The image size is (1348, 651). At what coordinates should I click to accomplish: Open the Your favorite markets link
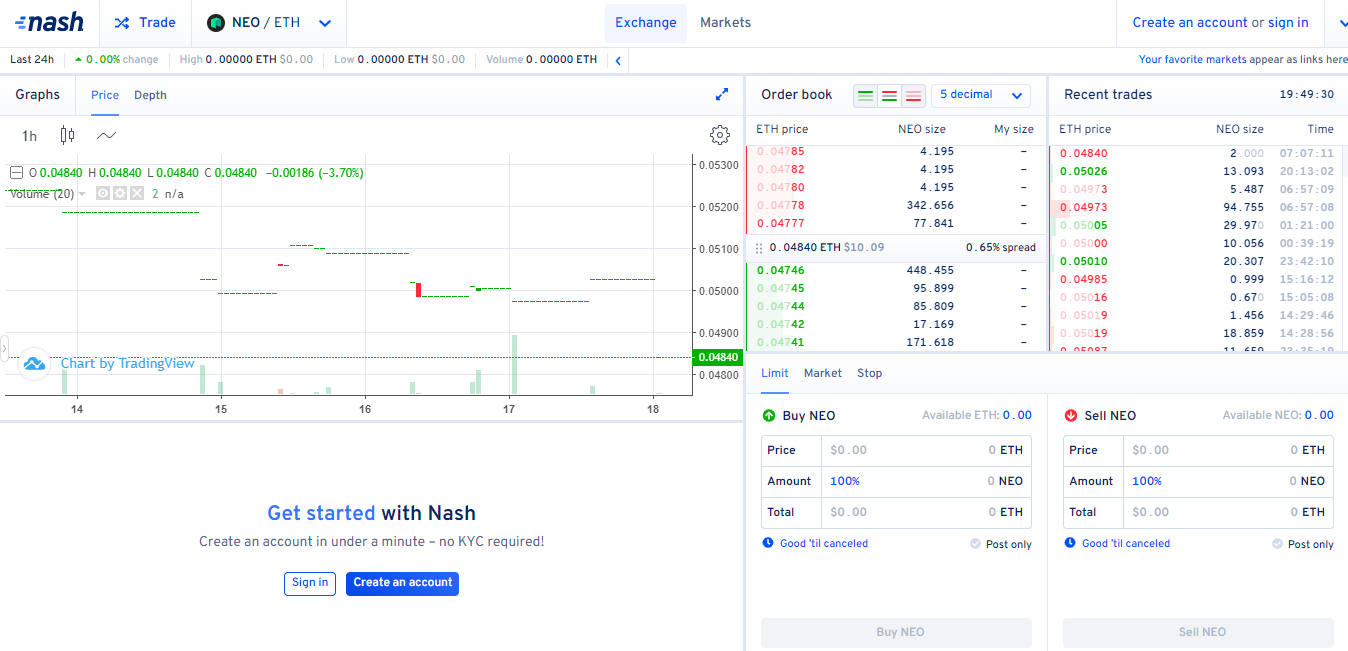1193,60
